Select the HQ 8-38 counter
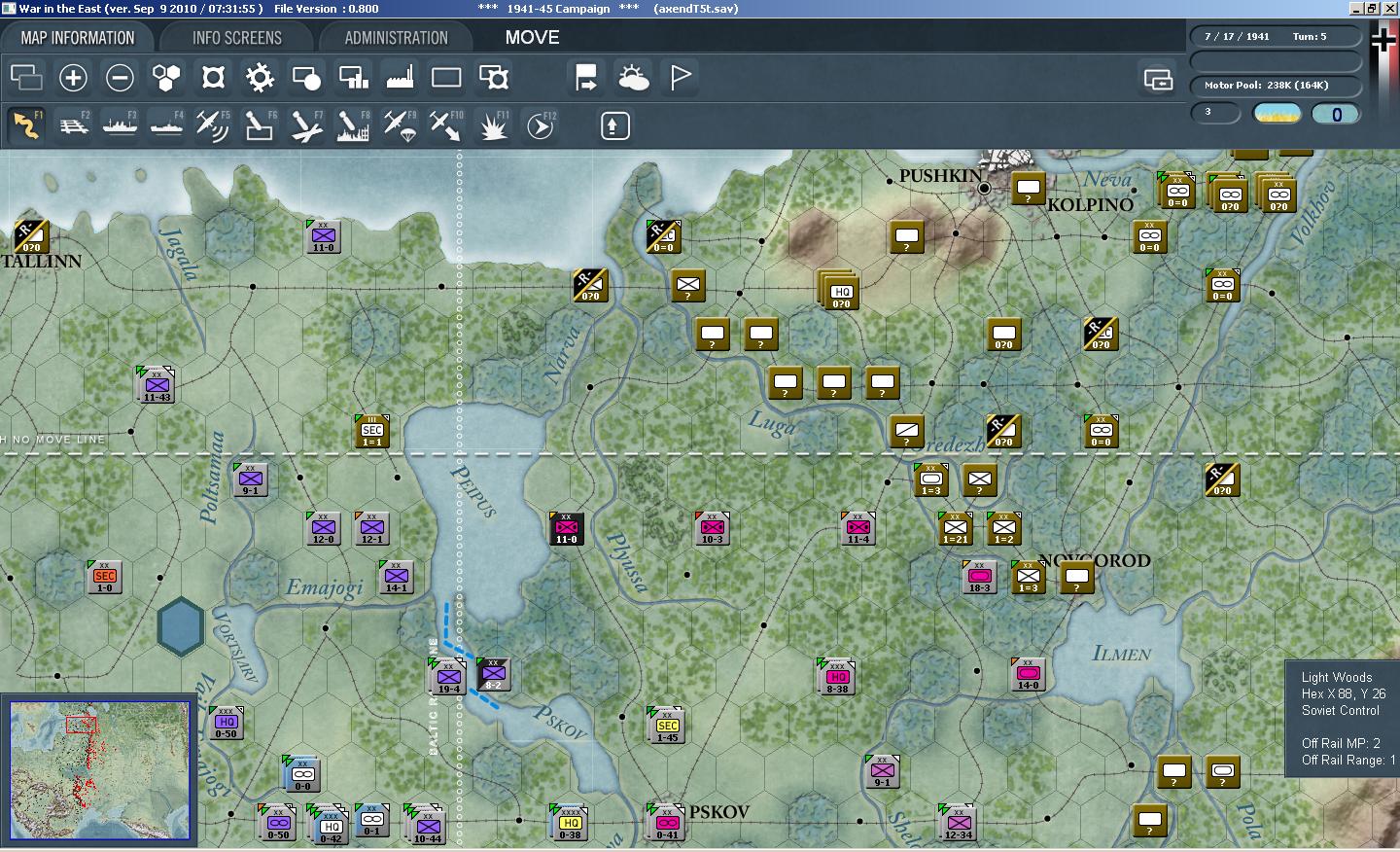This screenshot has height=852, width=1400. (x=837, y=677)
